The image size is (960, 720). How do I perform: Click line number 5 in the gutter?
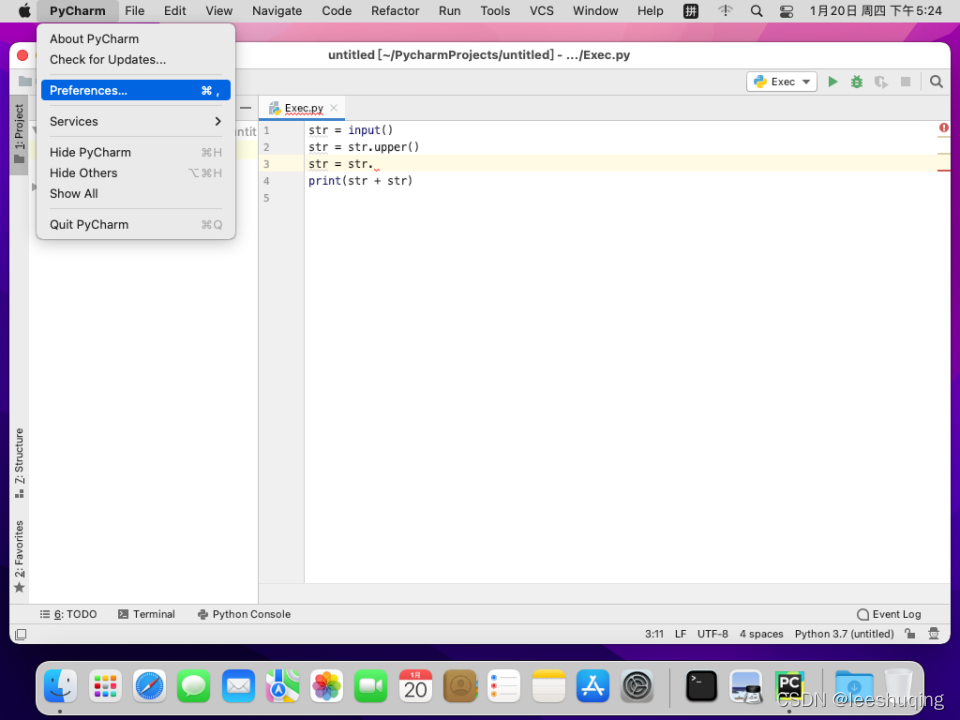tap(266, 198)
